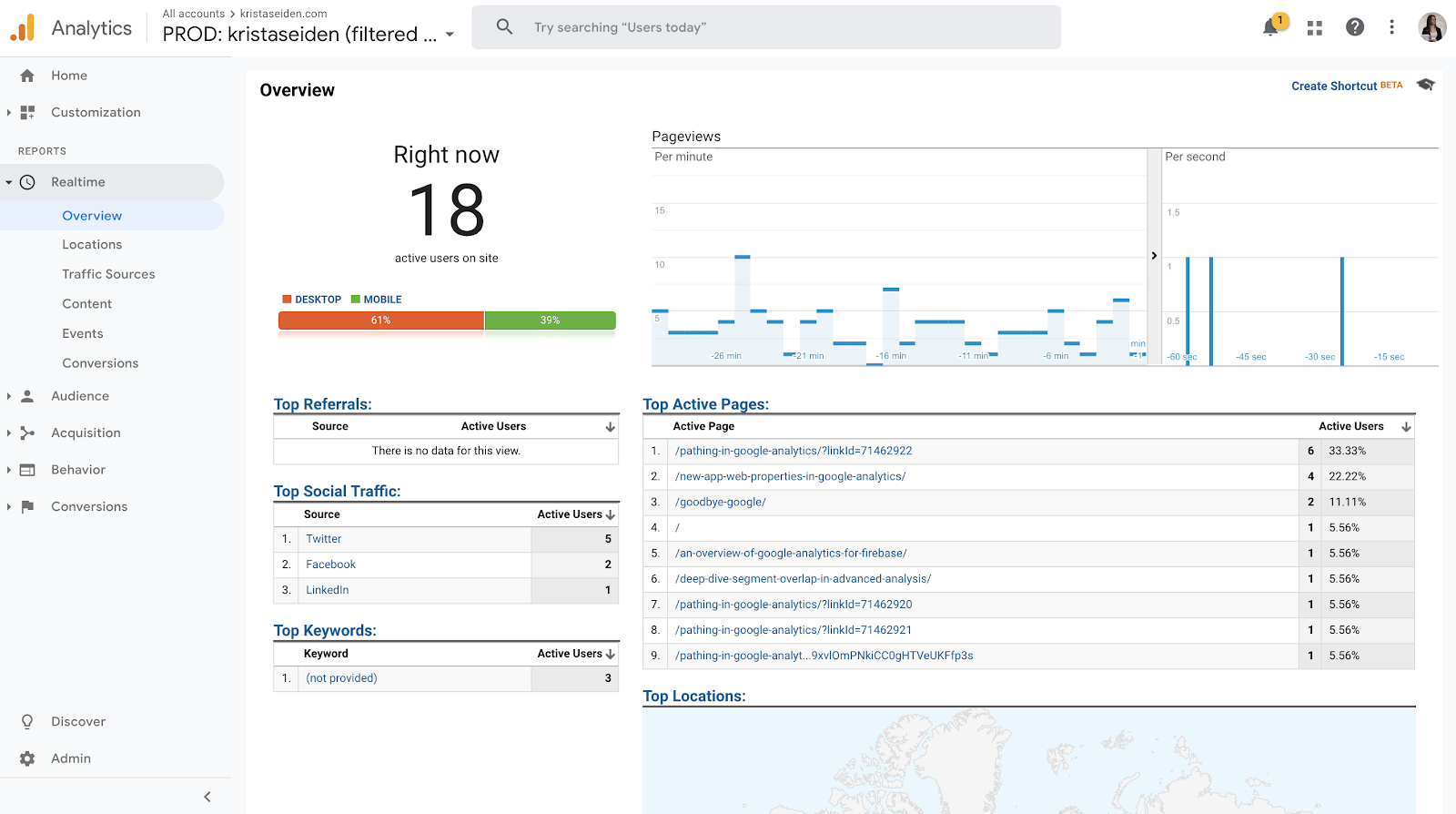This screenshot has height=814, width=1456.
Task: Click the Audience person icon
Action: (x=27, y=396)
